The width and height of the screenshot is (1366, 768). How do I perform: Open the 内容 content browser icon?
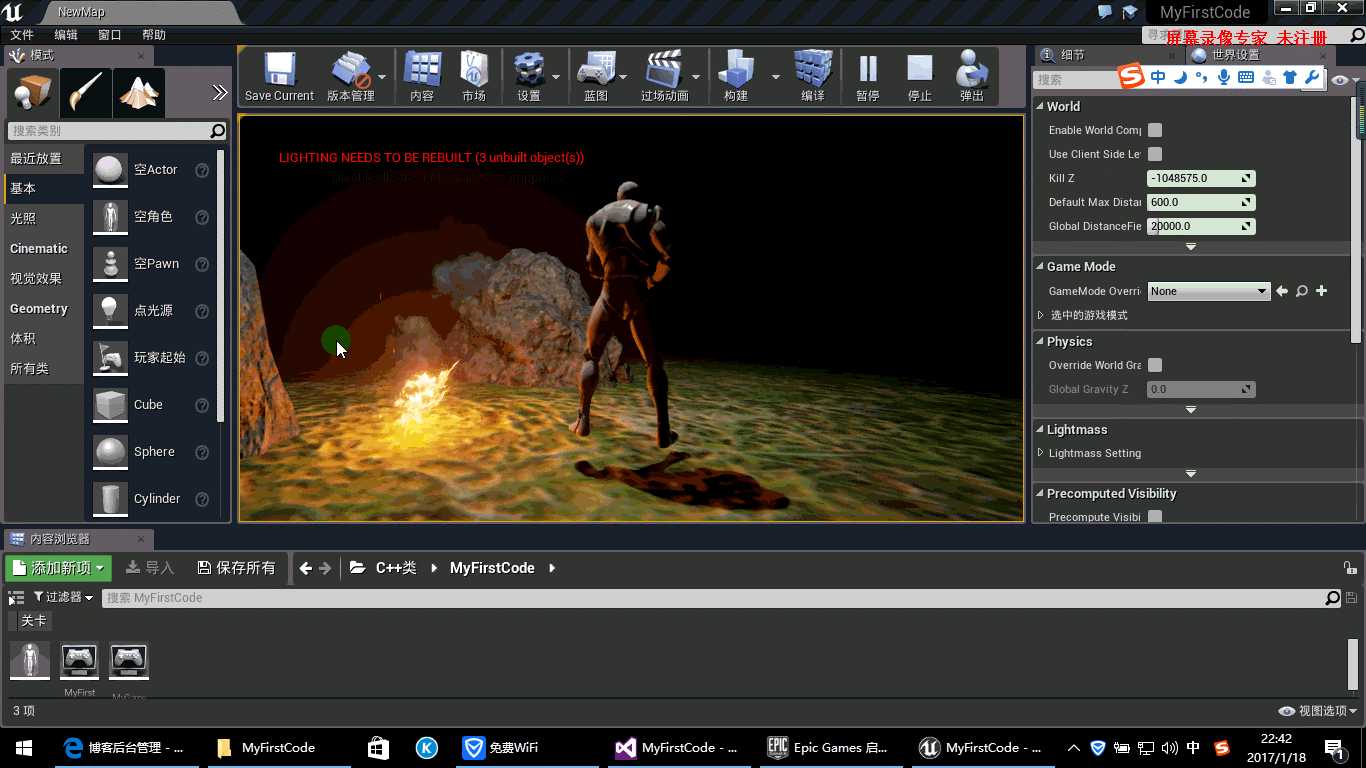pyautogui.click(x=422, y=76)
